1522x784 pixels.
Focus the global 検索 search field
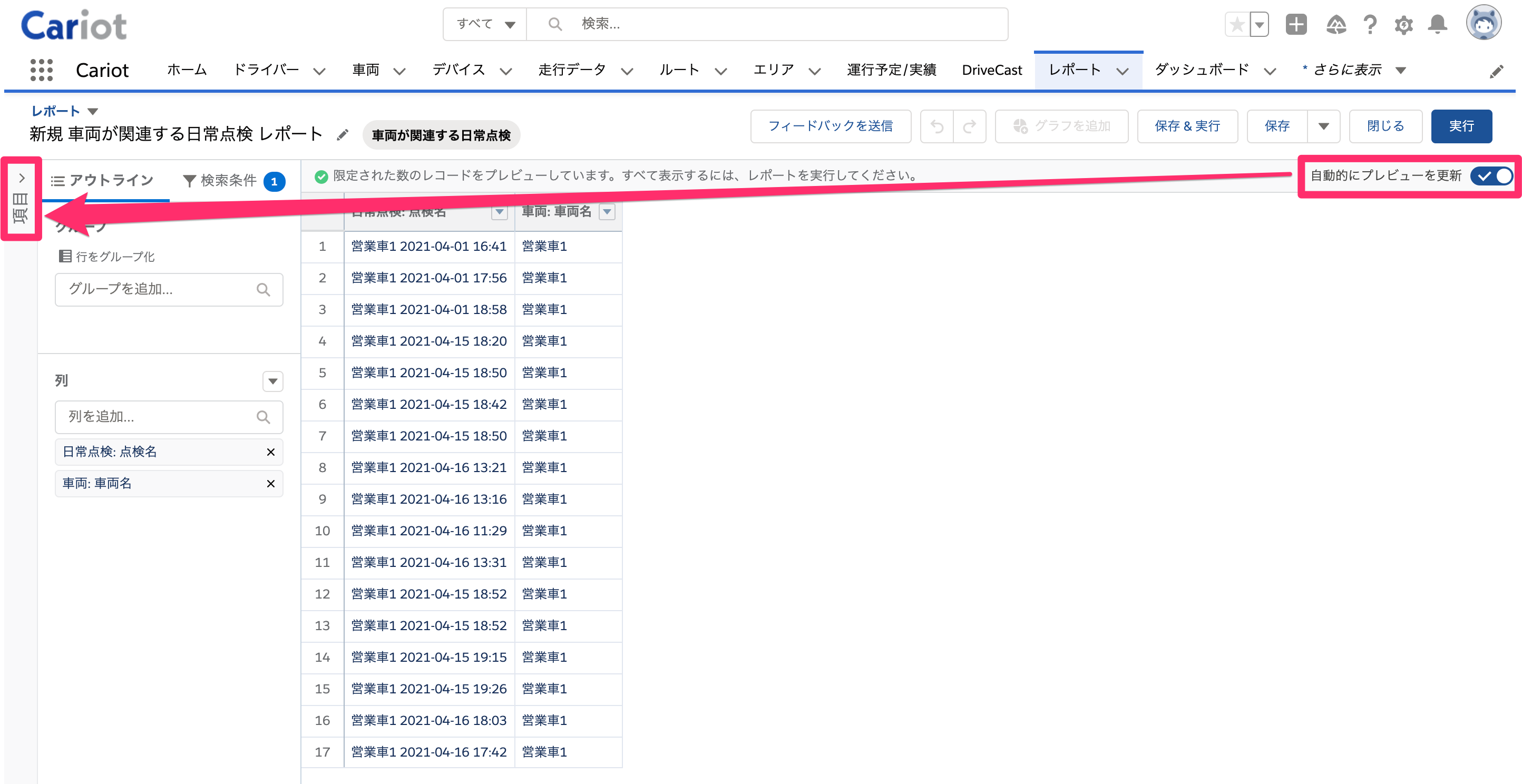pyautogui.click(x=767, y=24)
